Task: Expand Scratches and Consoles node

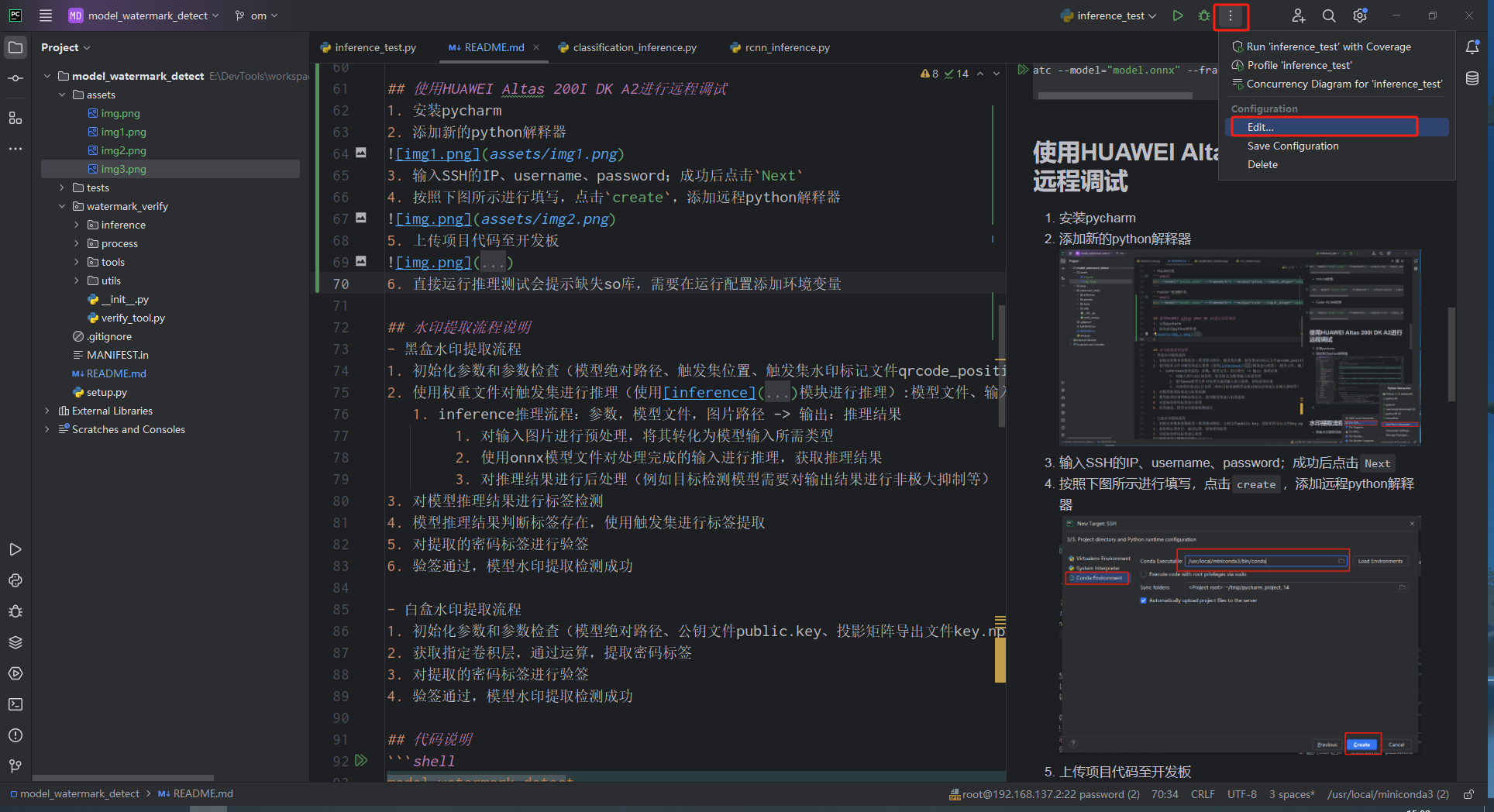Action: tap(47, 429)
